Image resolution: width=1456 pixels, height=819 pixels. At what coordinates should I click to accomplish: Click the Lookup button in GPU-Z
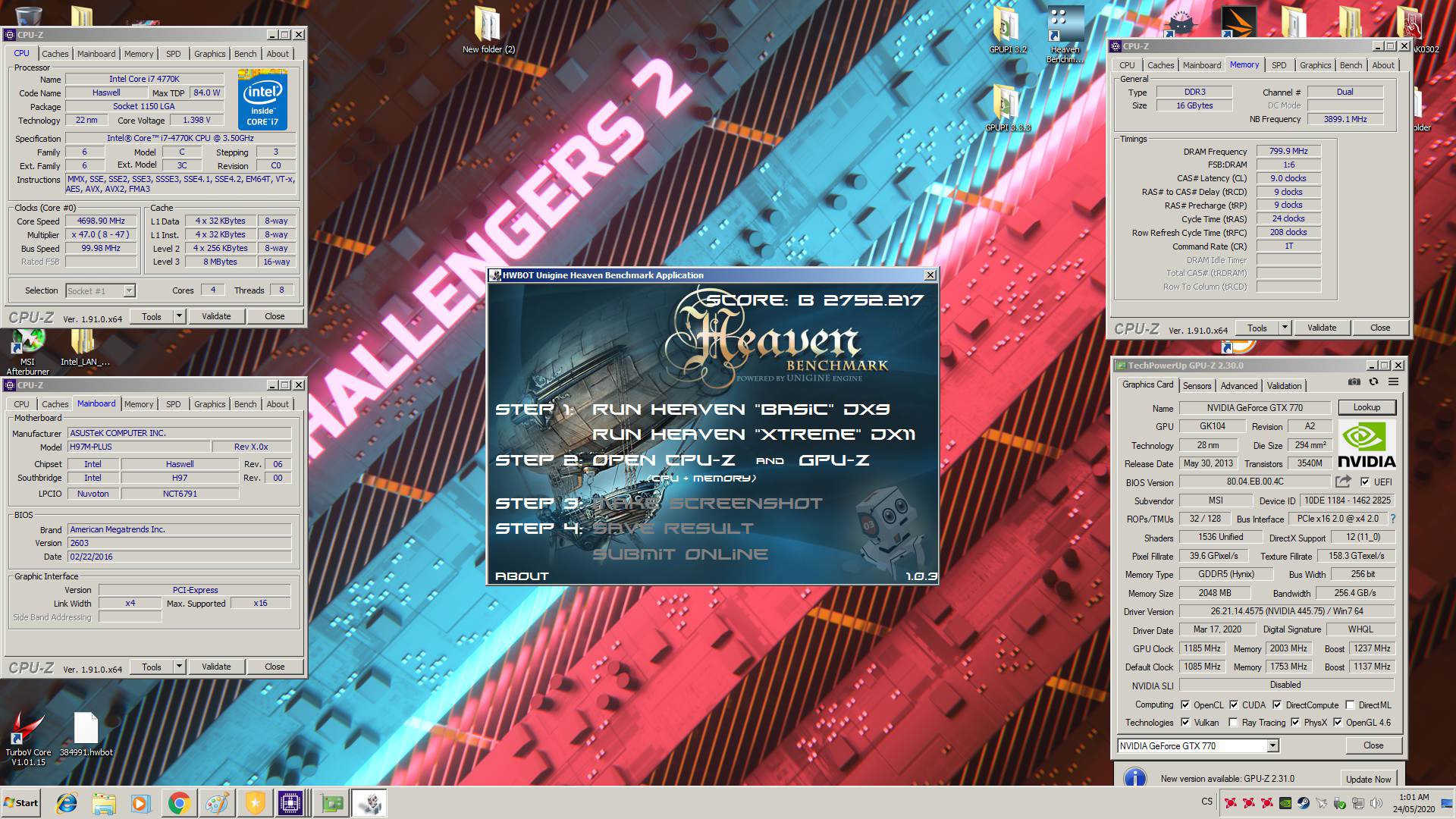point(1367,407)
